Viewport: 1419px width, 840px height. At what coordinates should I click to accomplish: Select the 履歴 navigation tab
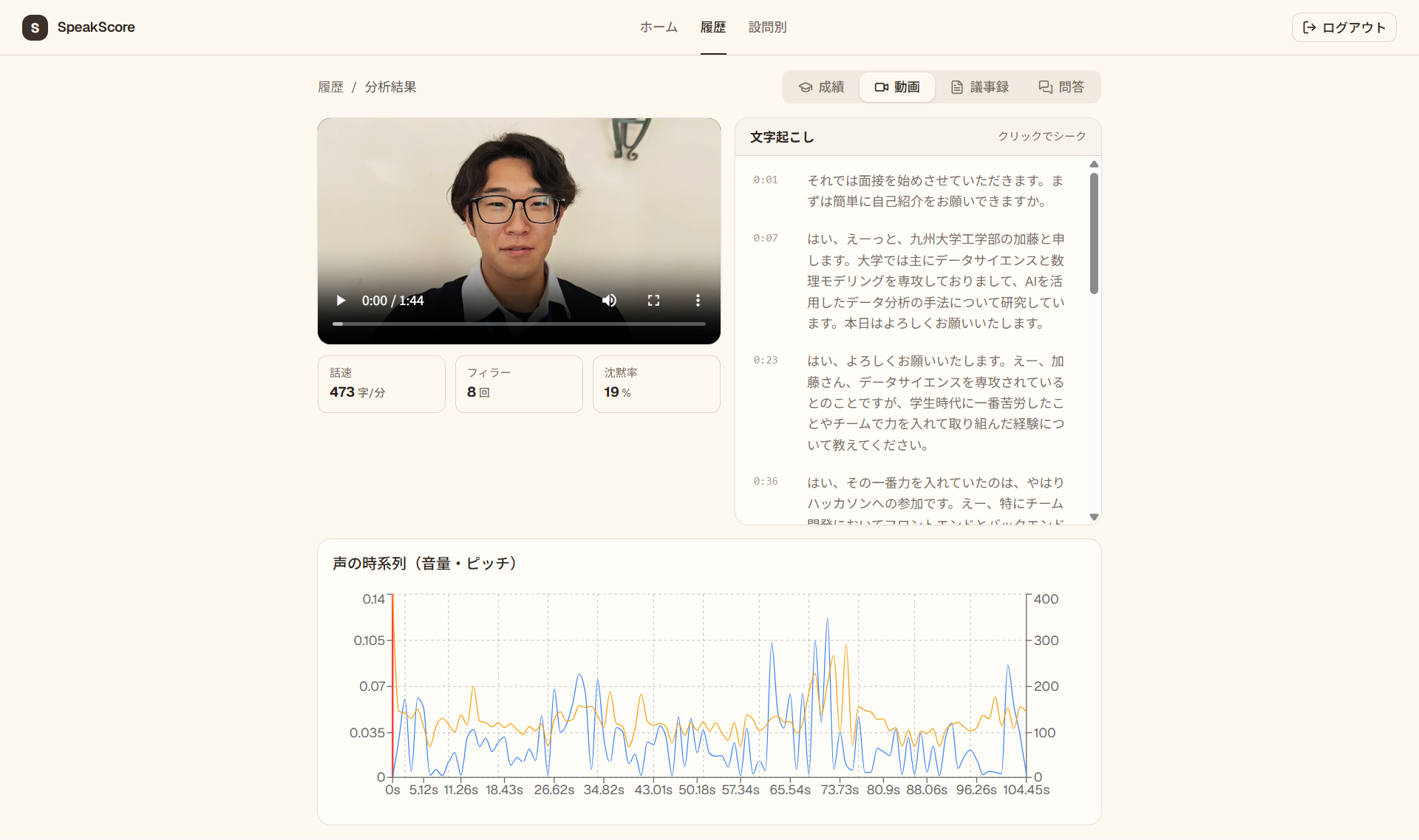pyautogui.click(x=713, y=27)
